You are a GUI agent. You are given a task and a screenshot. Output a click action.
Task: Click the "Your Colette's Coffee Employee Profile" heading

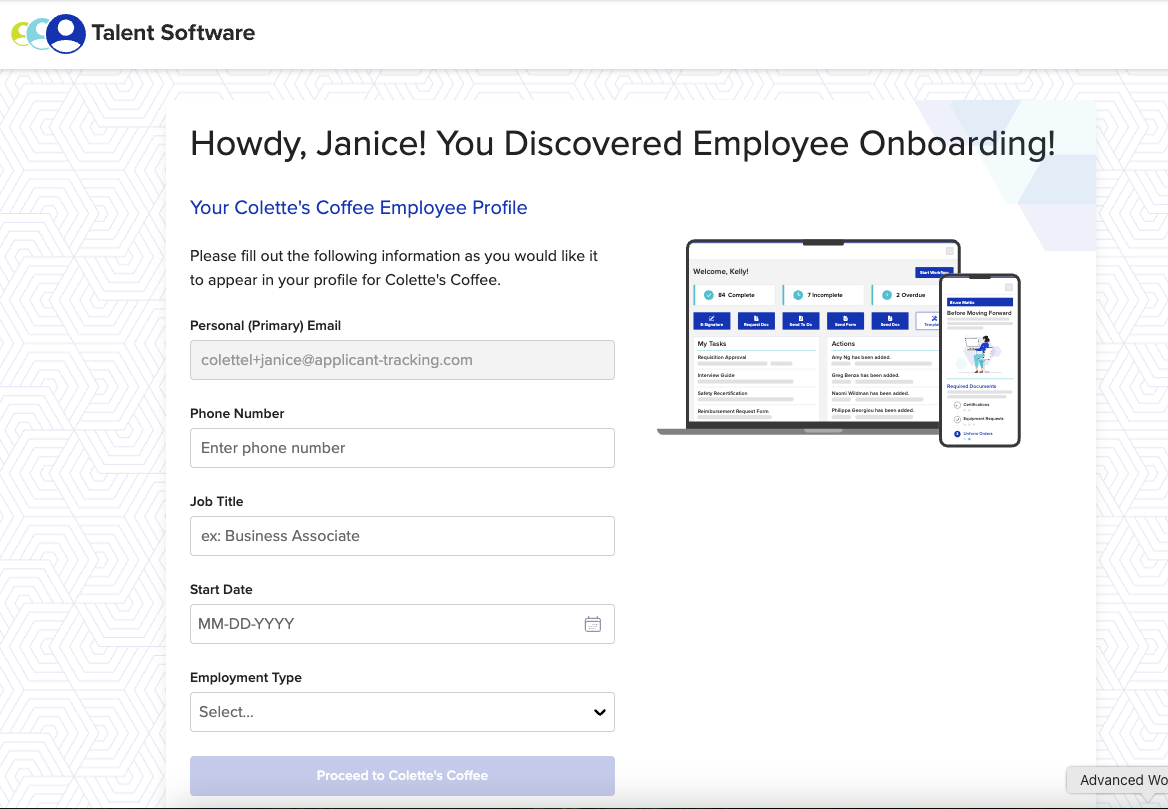coord(358,207)
